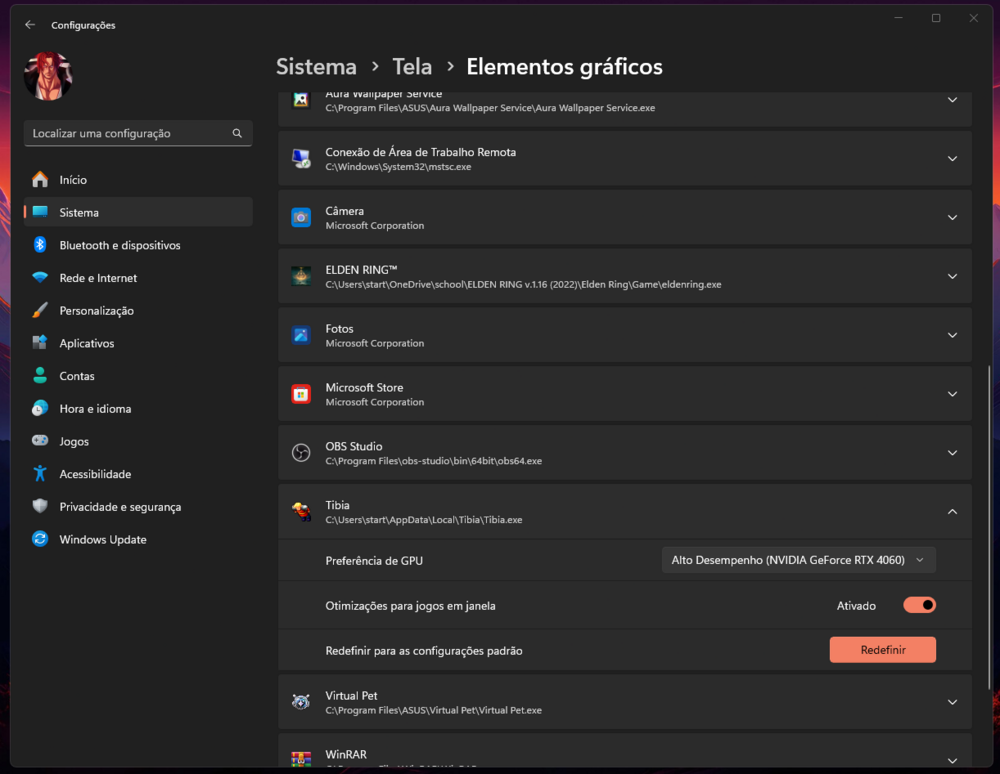Open Bluetooth e dispositivos settings
The width and height of the screenshot is (1000, 774).
coord(138,245)
